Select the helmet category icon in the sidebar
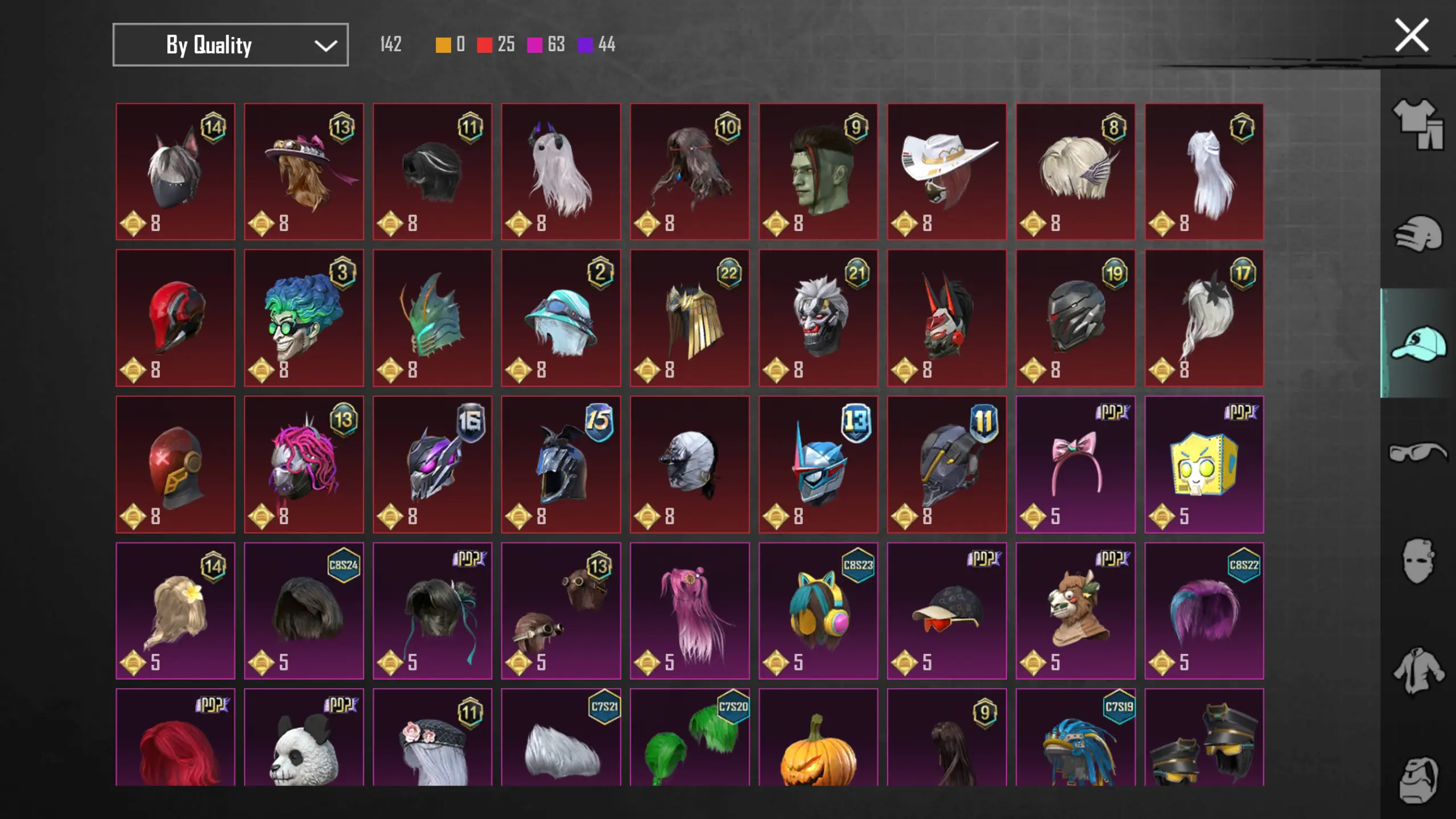Screen dimensions: 1456x819 [1418, 233]
